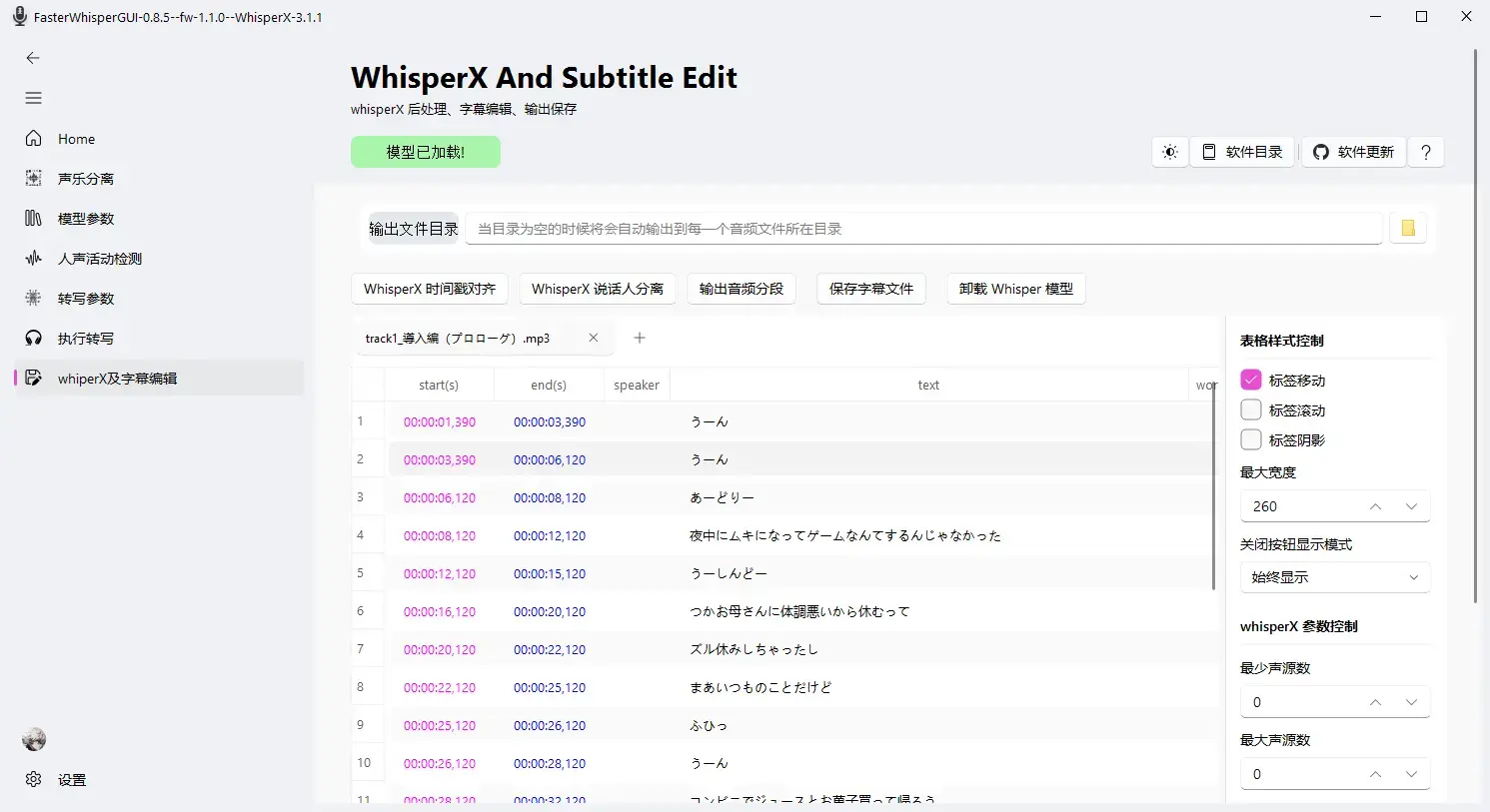Viewport: 1490px width, 812px height.
Task: Open the 关闭按钮显示模式 dropdown
Action: [x=1334, y=577]
